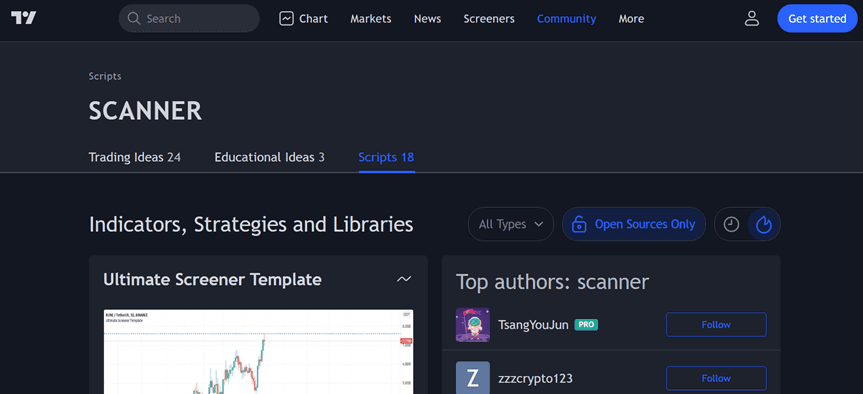863x394 pixels.
Task: Open the Chart menu item
Action: (303, 19)
